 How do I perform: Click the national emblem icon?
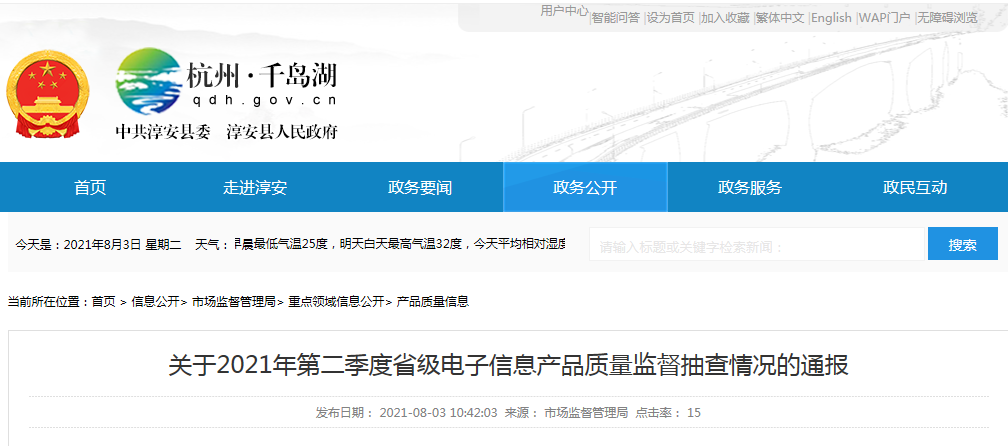tap(45, 98)
